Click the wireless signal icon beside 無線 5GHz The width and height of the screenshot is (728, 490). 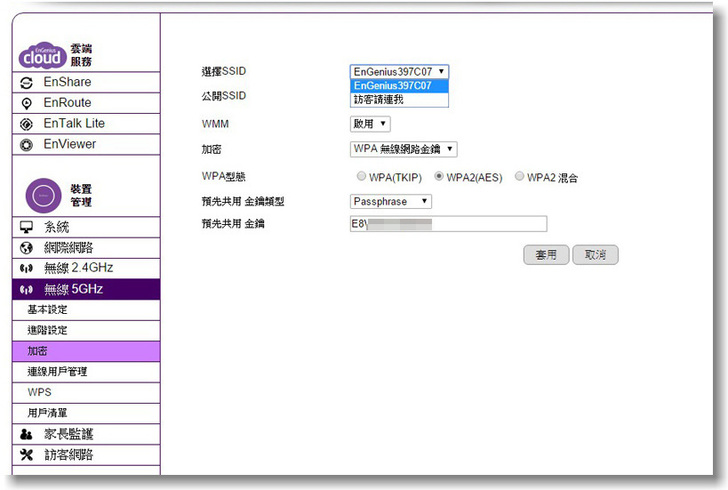pyautogui.click(x=26, y=290)
